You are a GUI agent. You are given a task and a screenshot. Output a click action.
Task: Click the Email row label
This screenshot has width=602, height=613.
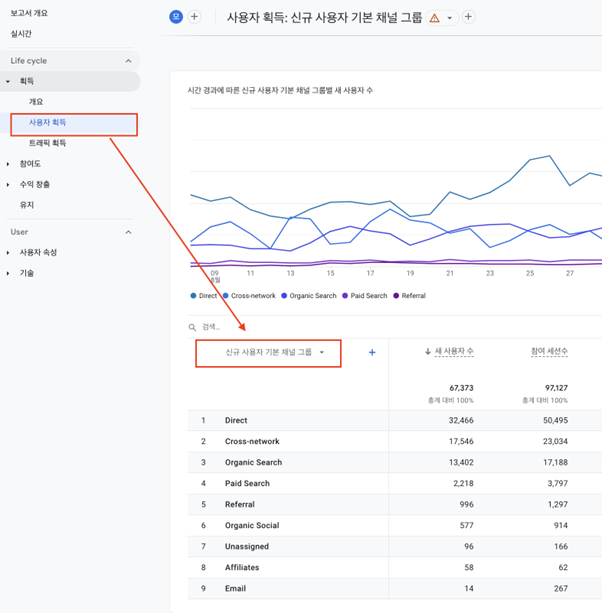coord(235,589)
